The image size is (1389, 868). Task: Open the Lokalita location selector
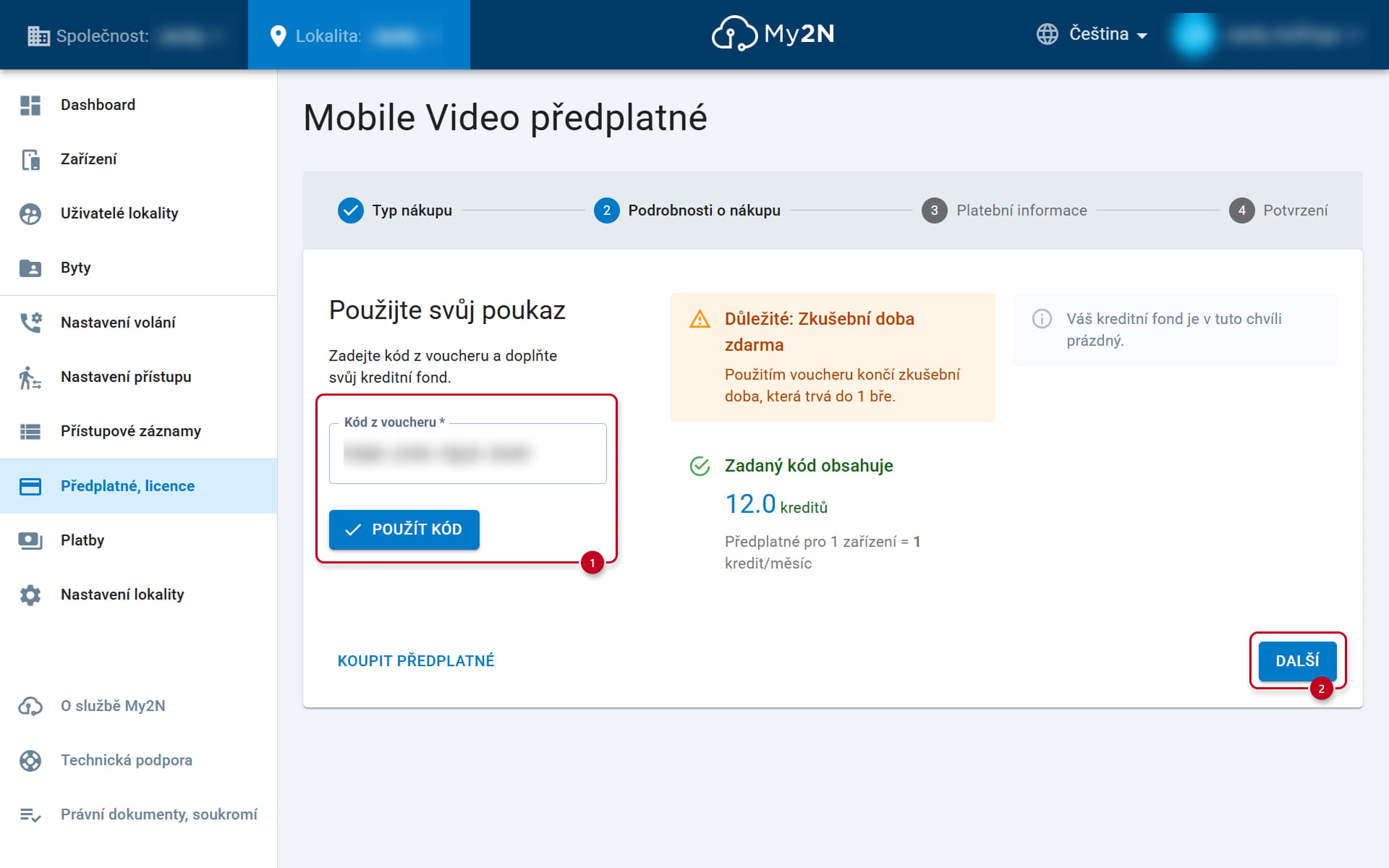[359, 35]
